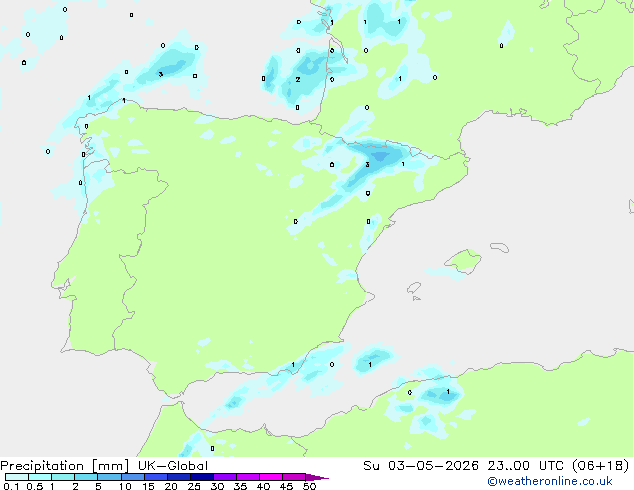The width and height of the screenshot is (634, 490).
Task: Click the '23:00 UTC' time text
Action: click(525, 466)
